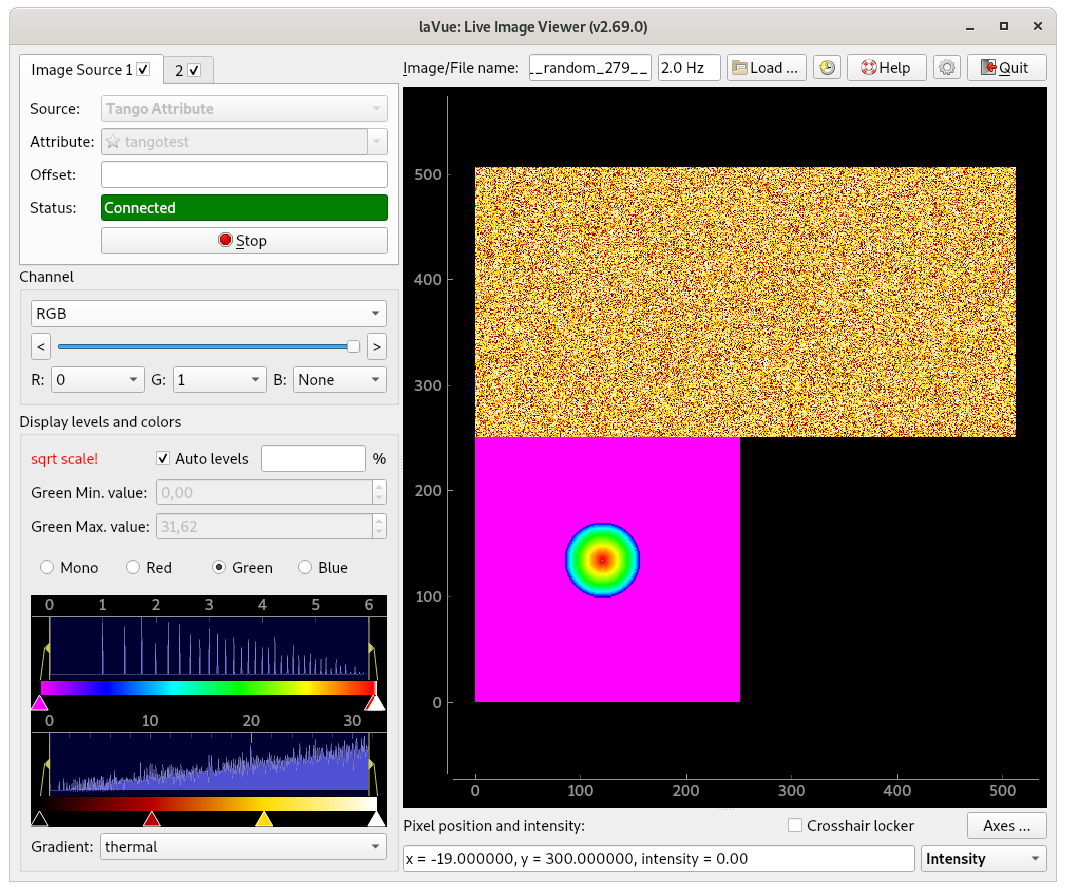Select the Blue radio button

(x=307, y=568)
